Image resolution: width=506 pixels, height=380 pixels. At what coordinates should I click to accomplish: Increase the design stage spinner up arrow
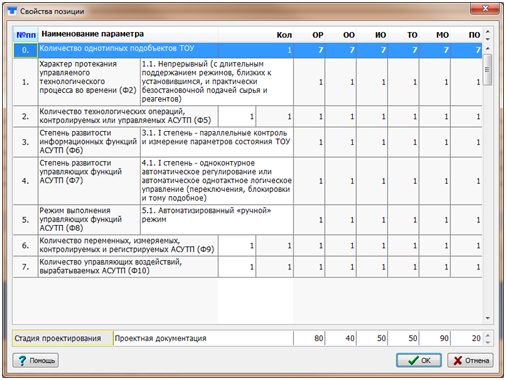(x=488, y=335)
